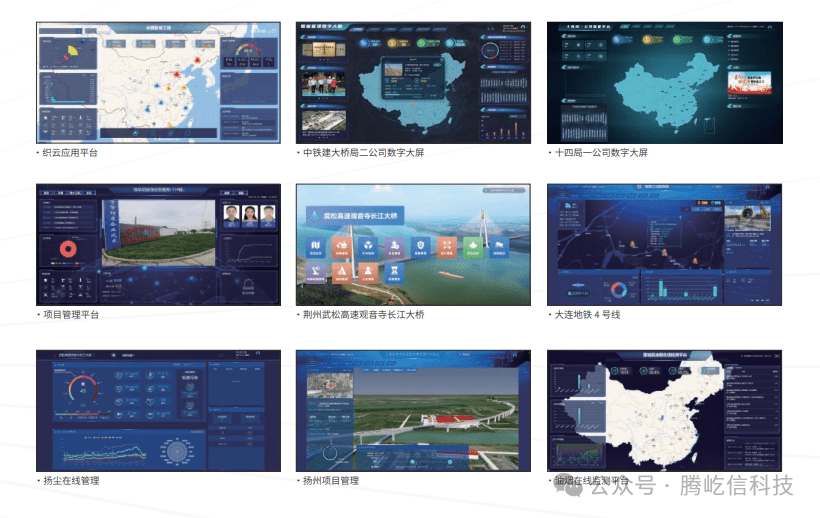Click the orange module icon in bridge dashboard top row
This screenshot has height=518, width=820.
342,246
